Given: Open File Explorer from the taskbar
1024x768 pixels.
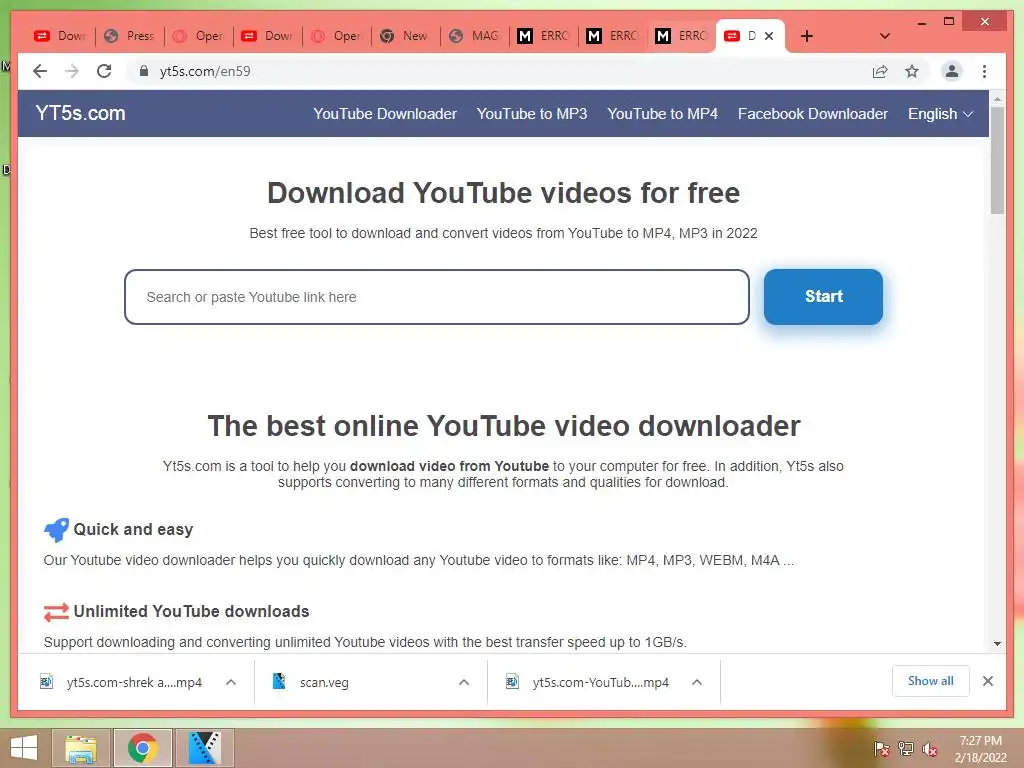Looking at the screenshot, I should tap(81, 748).
